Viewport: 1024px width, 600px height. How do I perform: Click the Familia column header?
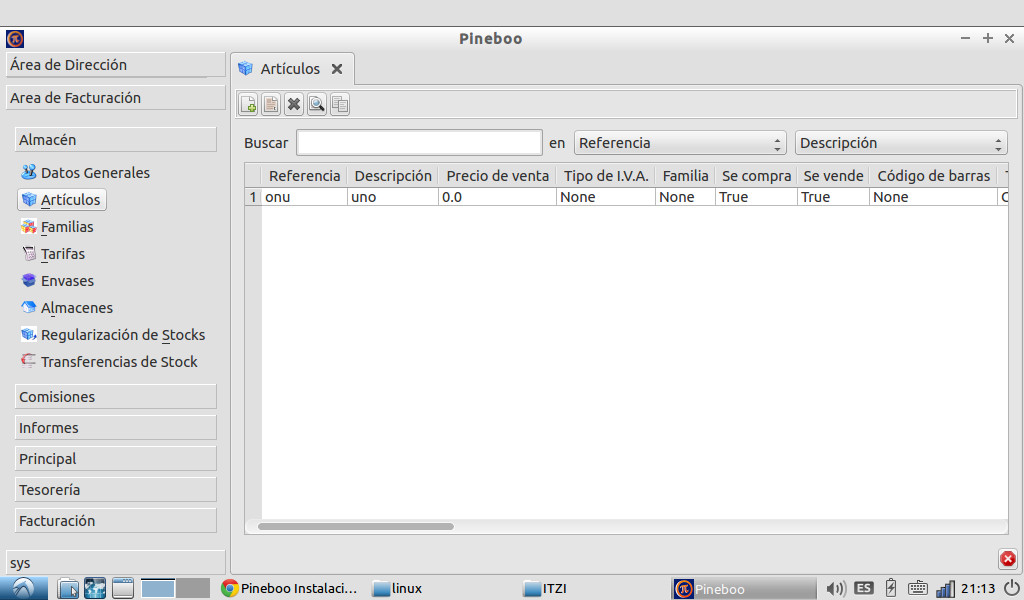click(x=685, y=176)
